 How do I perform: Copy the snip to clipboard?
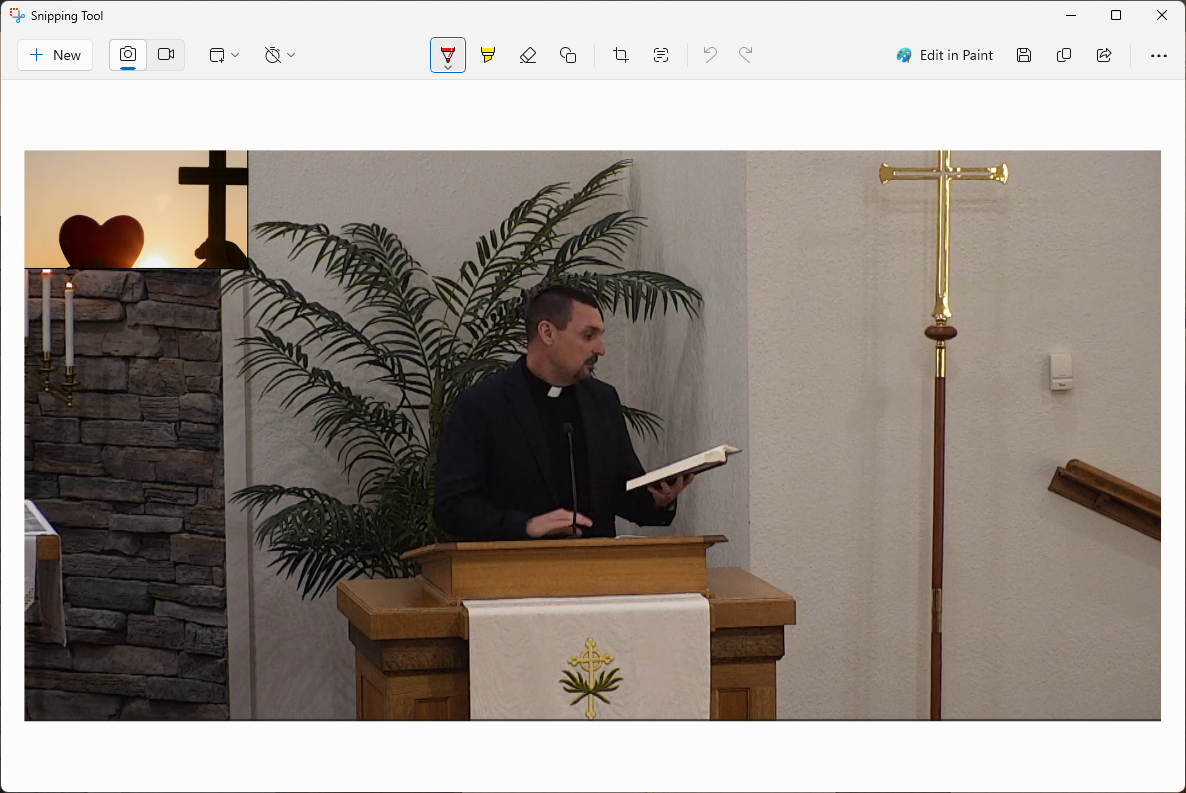pyautogui.click(x=1064, y=55)
